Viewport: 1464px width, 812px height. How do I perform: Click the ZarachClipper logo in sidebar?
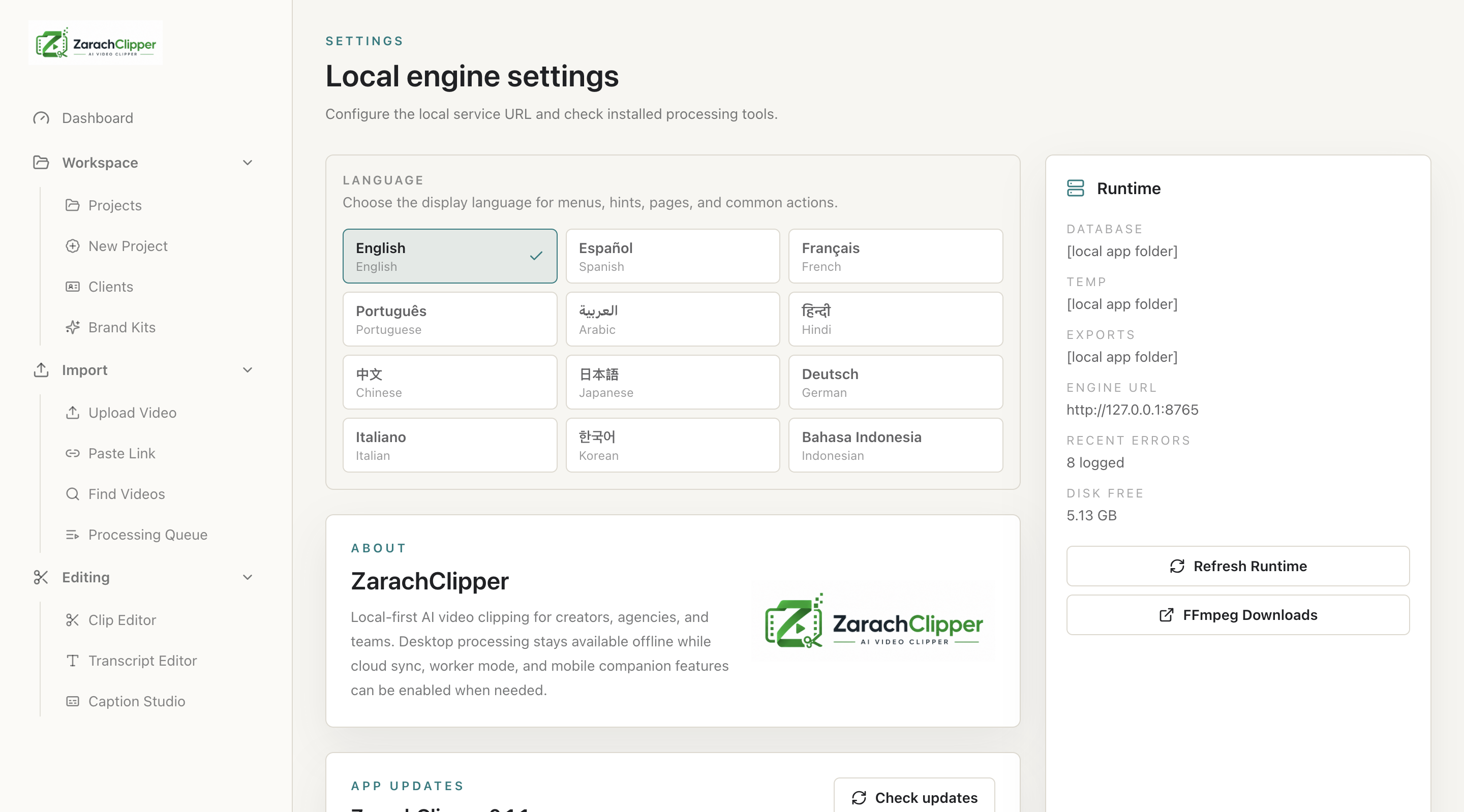tap(96, 43)
